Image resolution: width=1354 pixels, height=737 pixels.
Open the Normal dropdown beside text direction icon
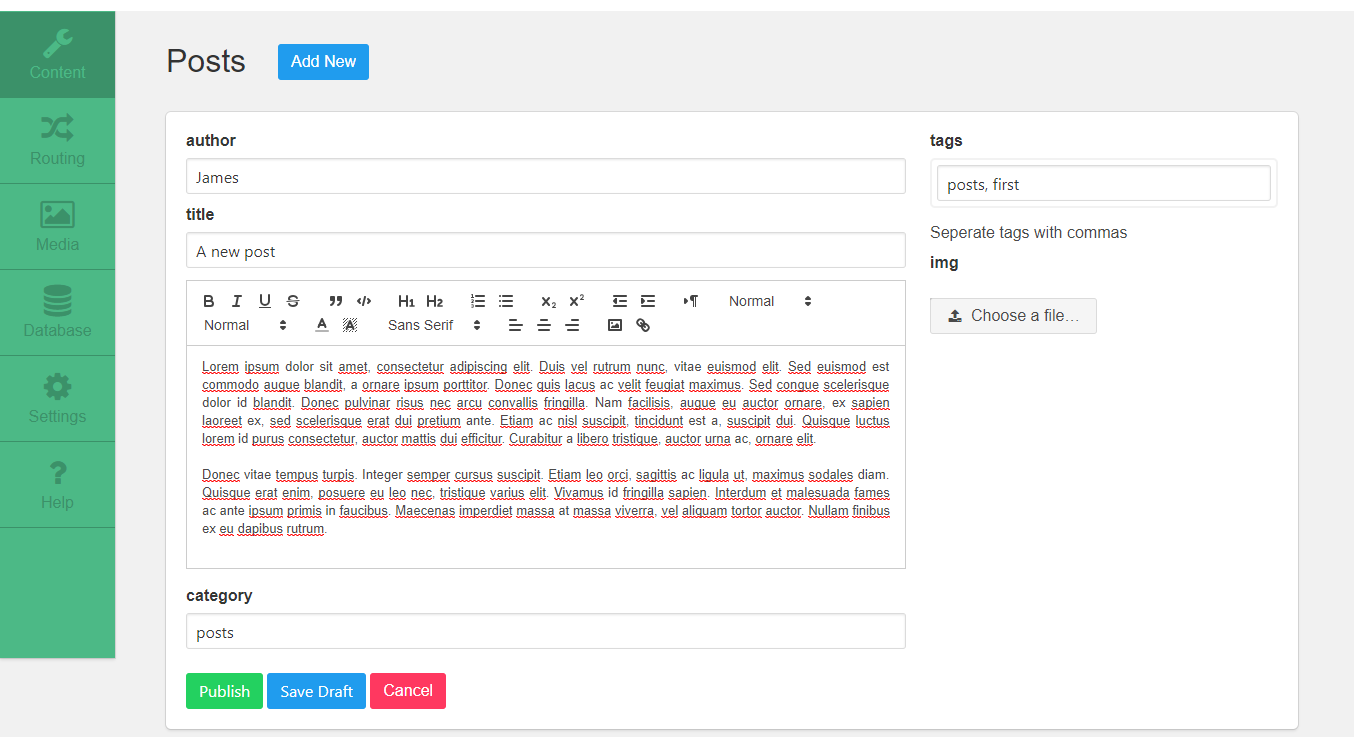[769, 301]
